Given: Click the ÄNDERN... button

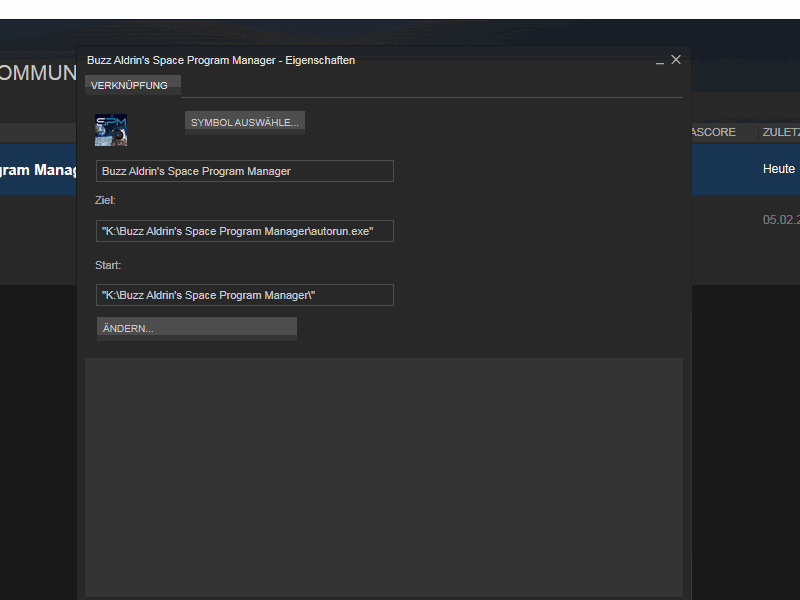Looking at the screenshot, I should [x=196, y=328].
